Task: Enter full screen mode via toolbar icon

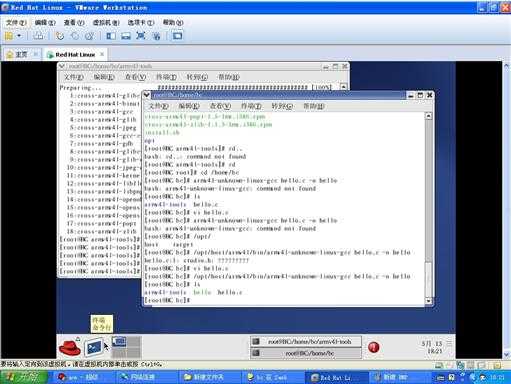Action: (x=141, y=36)
